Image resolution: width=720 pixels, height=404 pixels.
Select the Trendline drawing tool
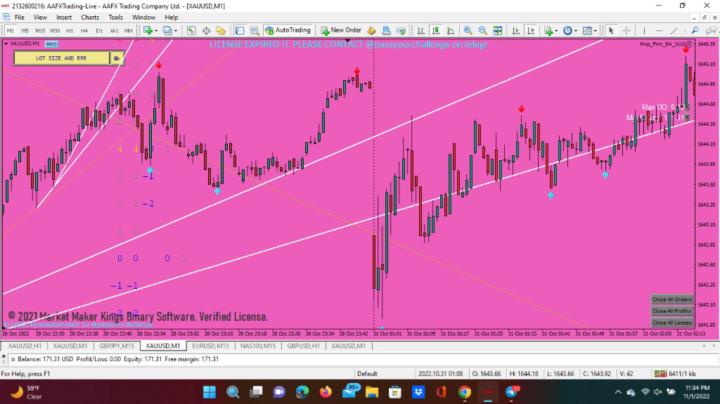[674, 31]
